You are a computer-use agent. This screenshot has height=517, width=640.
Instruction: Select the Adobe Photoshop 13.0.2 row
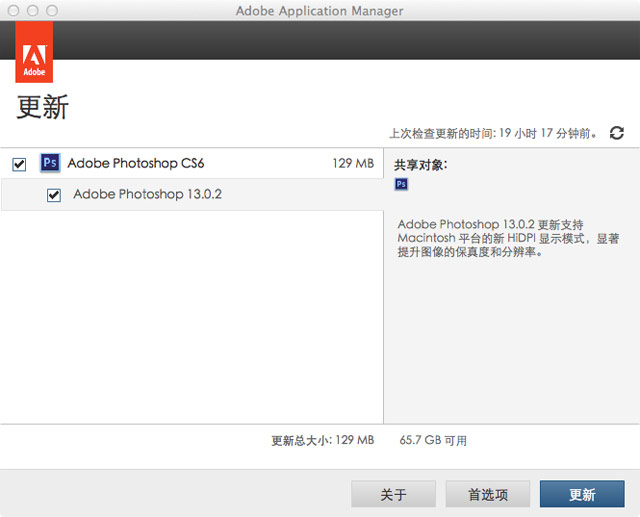click(192, 195)
